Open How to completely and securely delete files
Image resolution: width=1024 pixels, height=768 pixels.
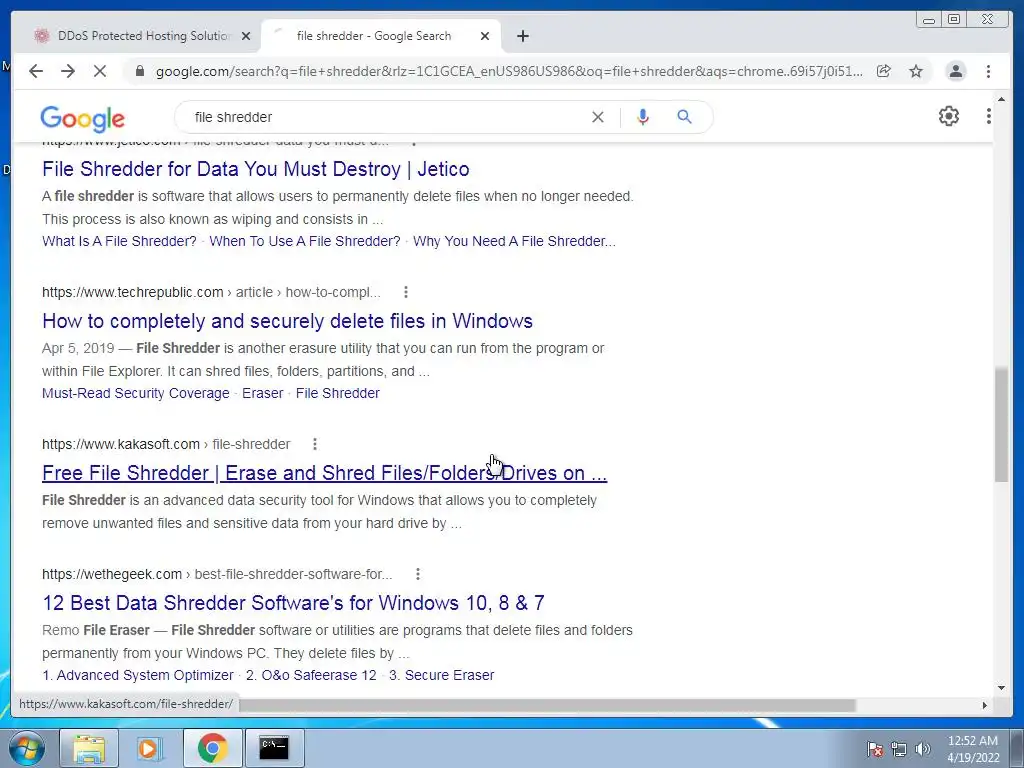[x=287, y=321]
